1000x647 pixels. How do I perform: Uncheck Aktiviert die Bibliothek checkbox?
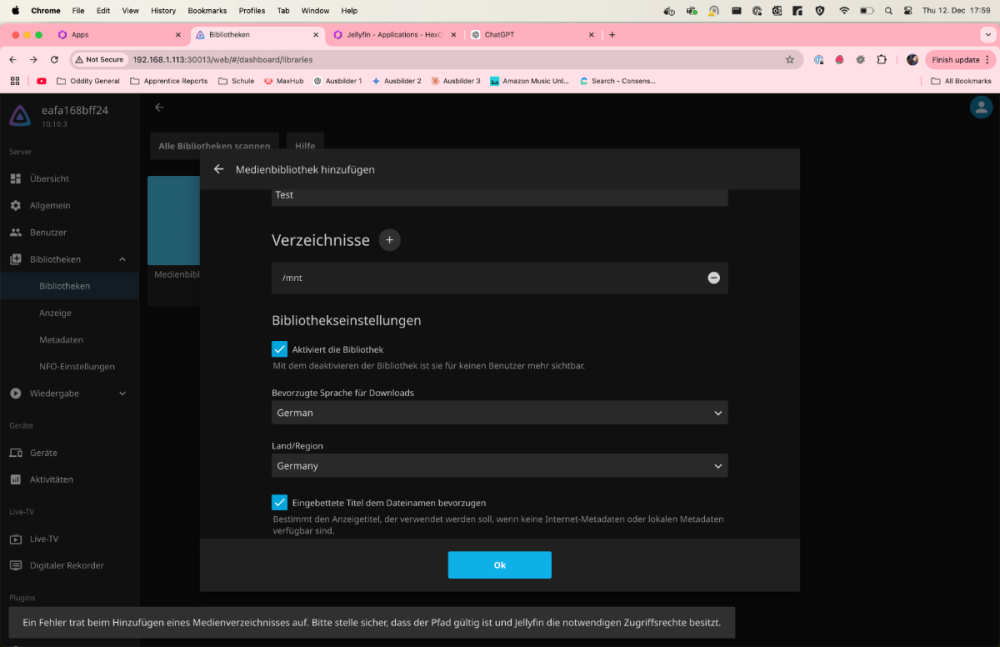[280, 349]
